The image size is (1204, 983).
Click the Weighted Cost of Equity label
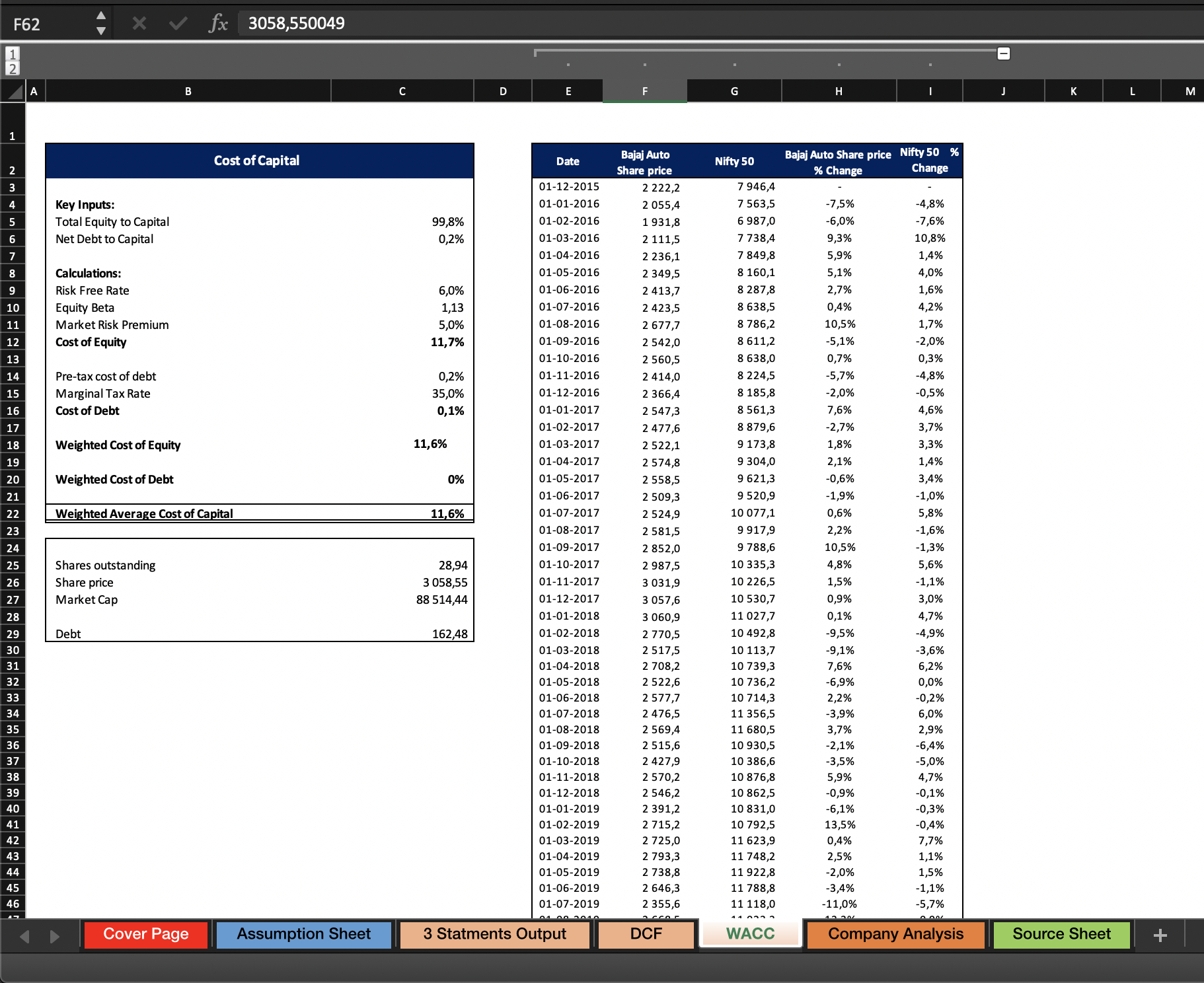[118, 445]
